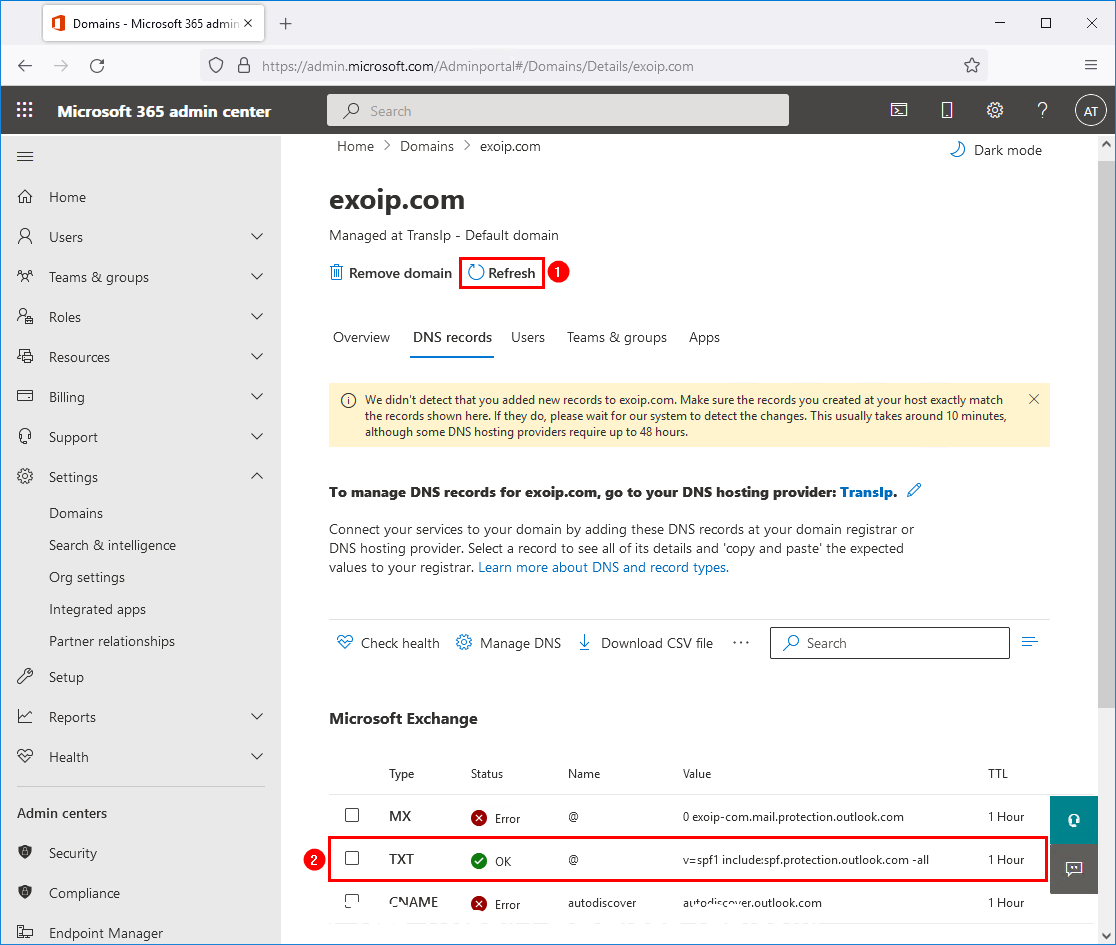Open the header settings gear icon

coord(994,110)
